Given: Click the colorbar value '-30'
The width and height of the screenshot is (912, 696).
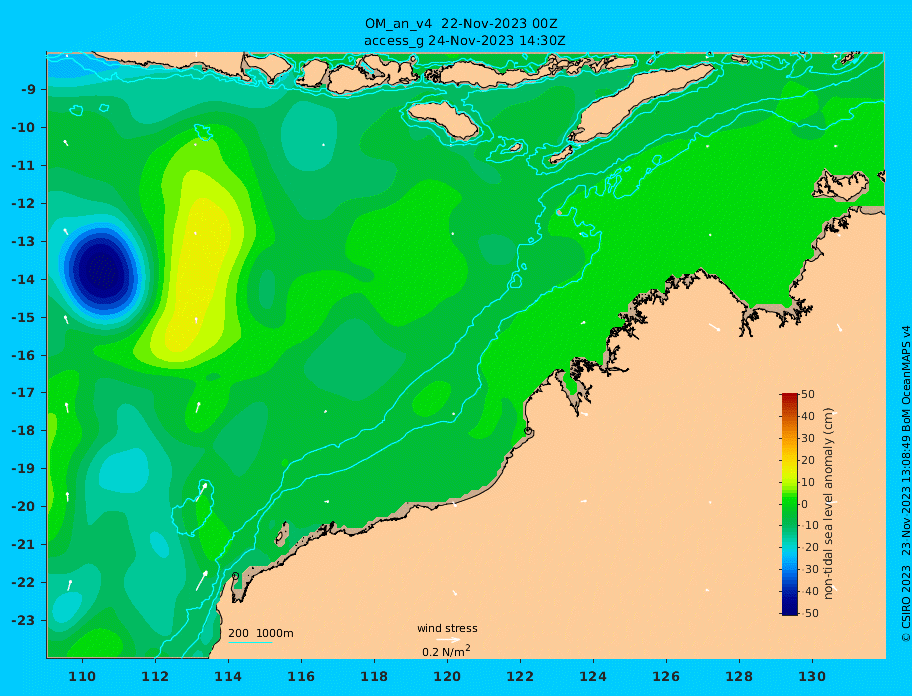Looking at the screenshot, I should 808,569.
